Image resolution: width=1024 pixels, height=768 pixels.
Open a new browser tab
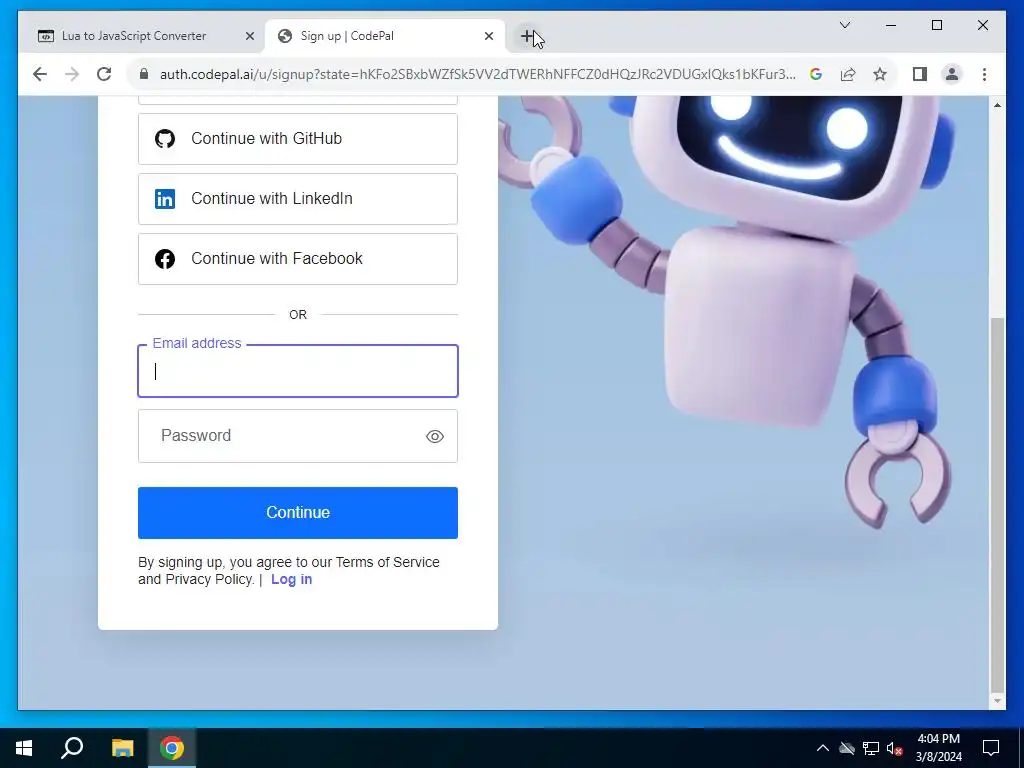528,37
